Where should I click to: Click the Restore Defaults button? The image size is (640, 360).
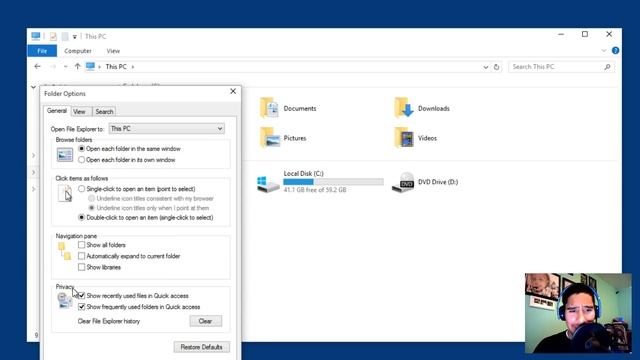click(x=202, y=347)
